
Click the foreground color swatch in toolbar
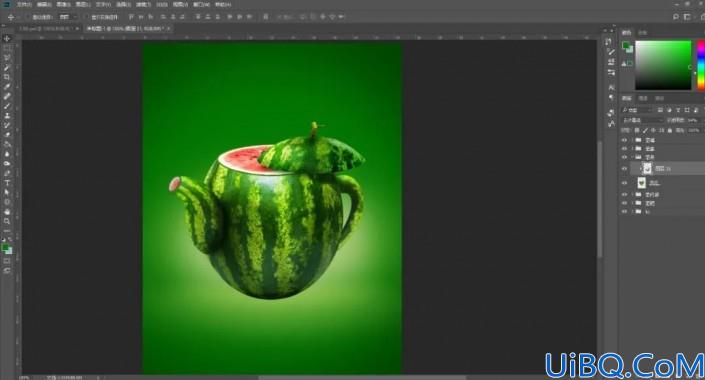pyautogui.click(x=5, y=247)
